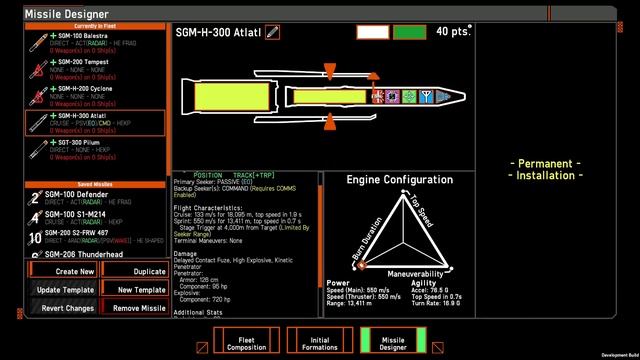
Task: Click the Revert Changes button
Action: (x=63, y=308)
